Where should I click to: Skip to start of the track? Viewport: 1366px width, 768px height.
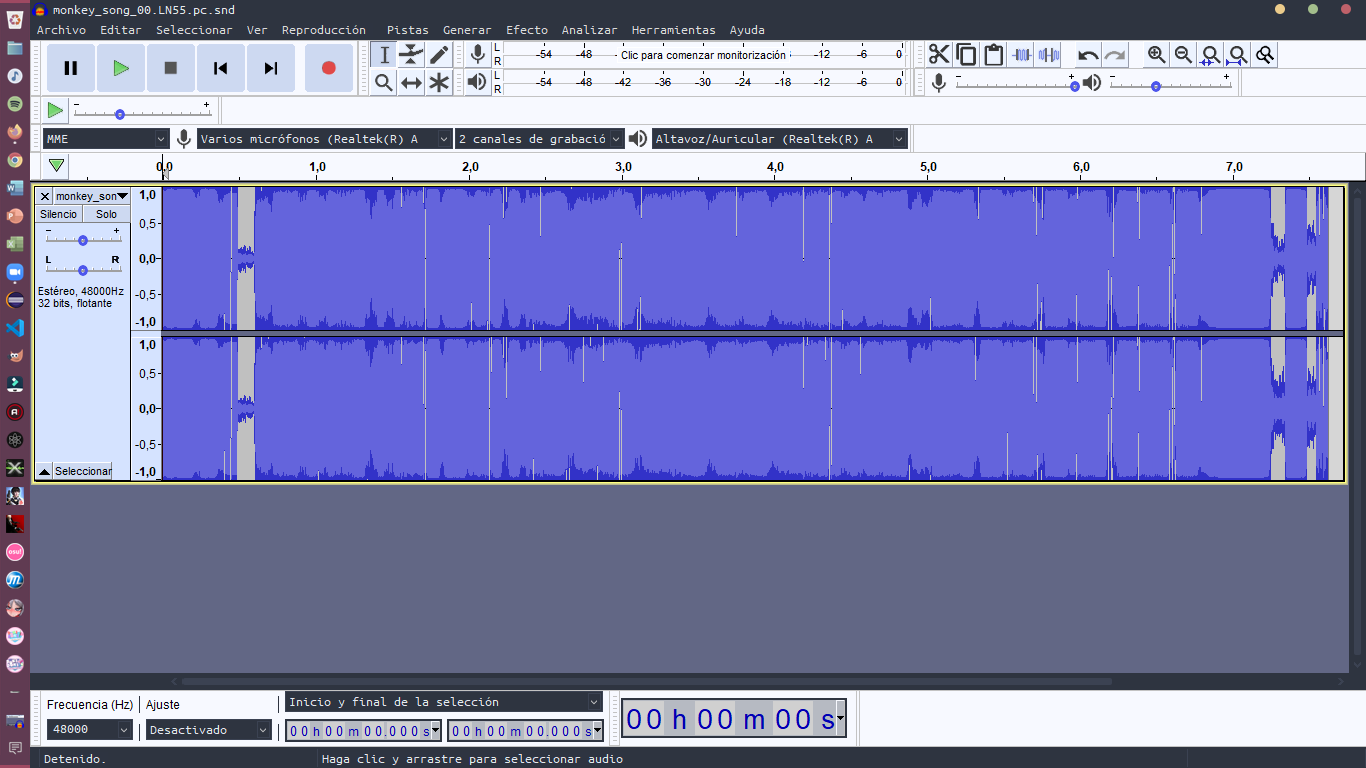tap(221, 68)
